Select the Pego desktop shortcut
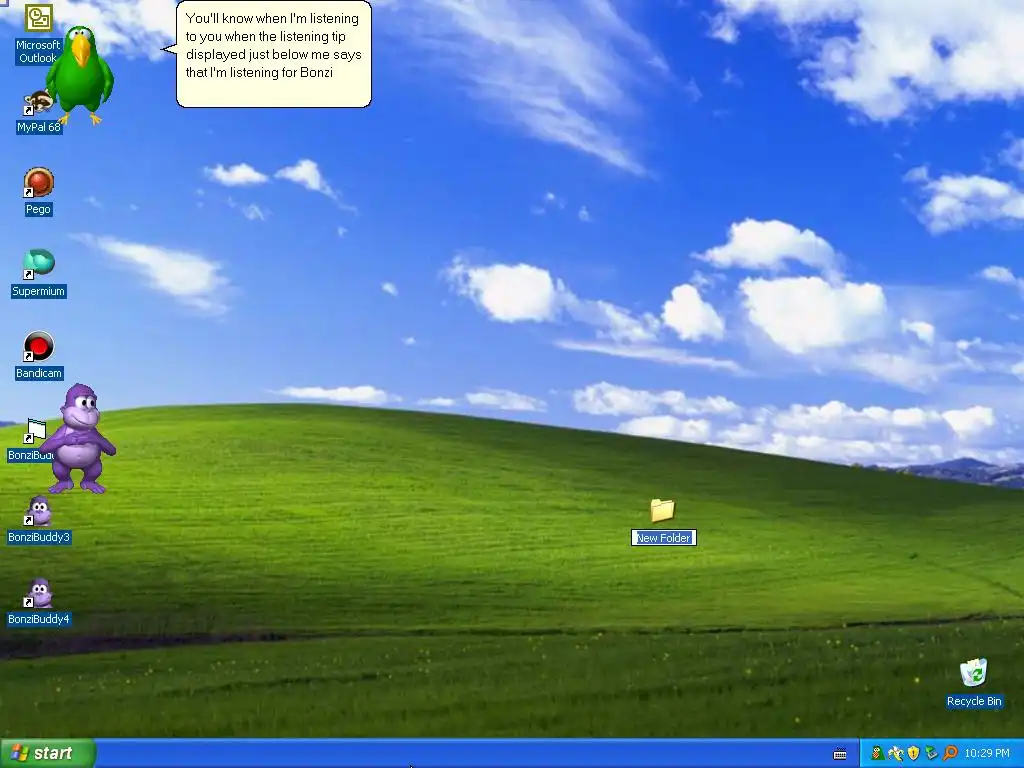The height and width of the screenshot is (768, 1024). [39, 183]
